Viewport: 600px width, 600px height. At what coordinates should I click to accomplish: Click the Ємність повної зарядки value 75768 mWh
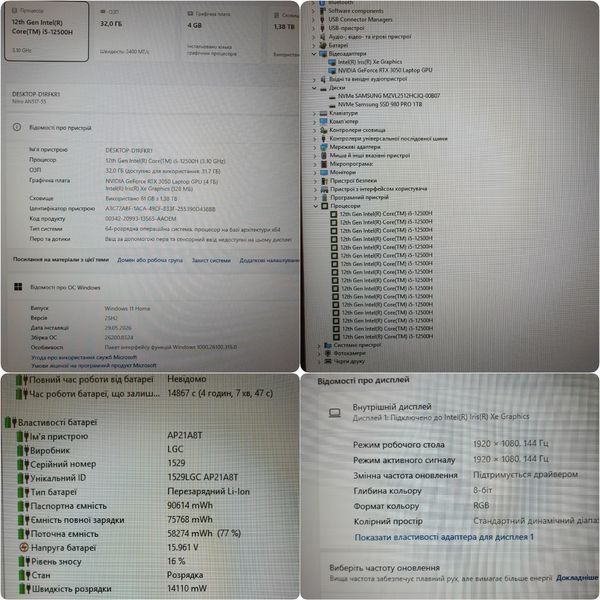(190, 520)
